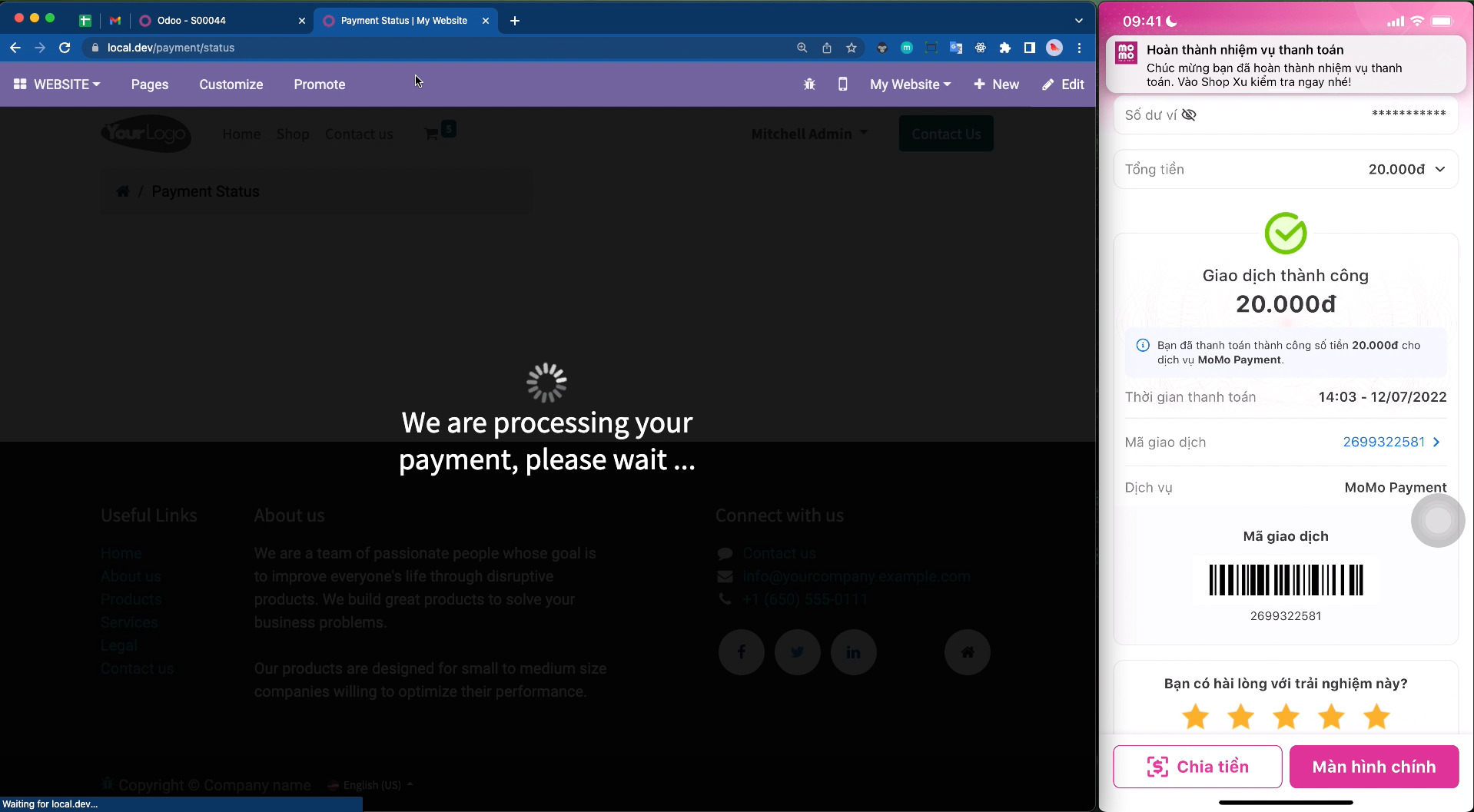This screenshot has height=812, width=1474.
Task: Toggle the mobile preview phone icon
Action: (842, 85)
